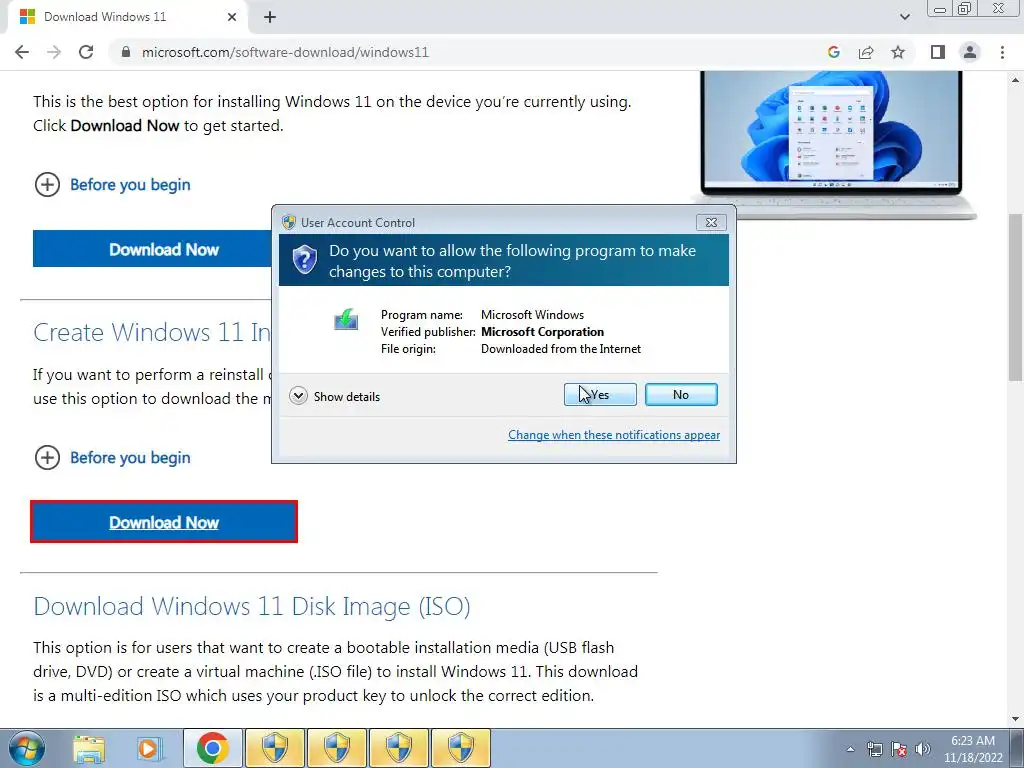Open the Chrome side panel icon
The width and height of the screenshot is (1024, 768).
[938, 52]
